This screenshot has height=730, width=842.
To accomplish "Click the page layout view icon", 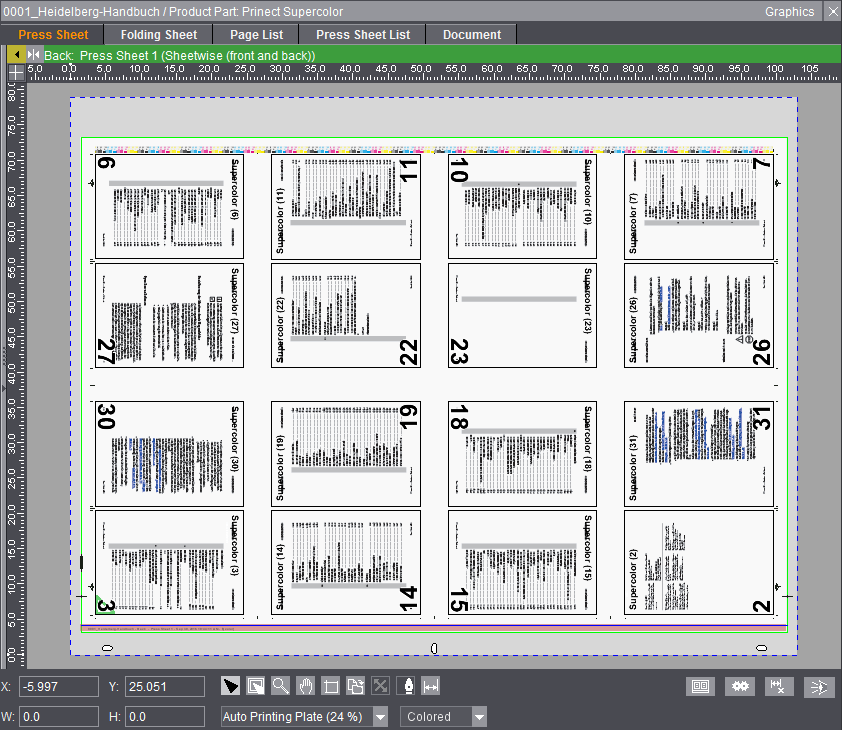I will pos(701,686).
